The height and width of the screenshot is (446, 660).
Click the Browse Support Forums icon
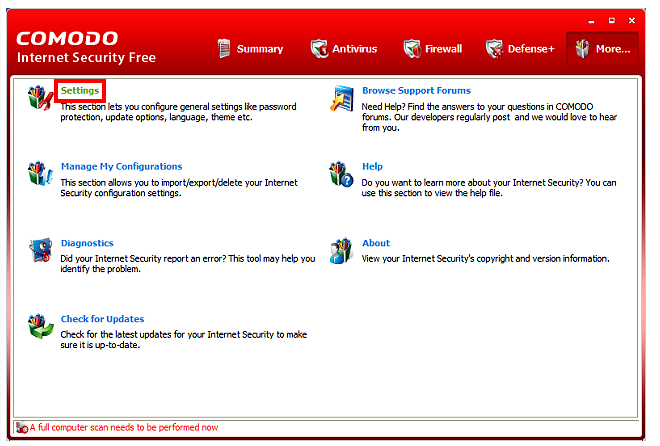click(342, 98)
